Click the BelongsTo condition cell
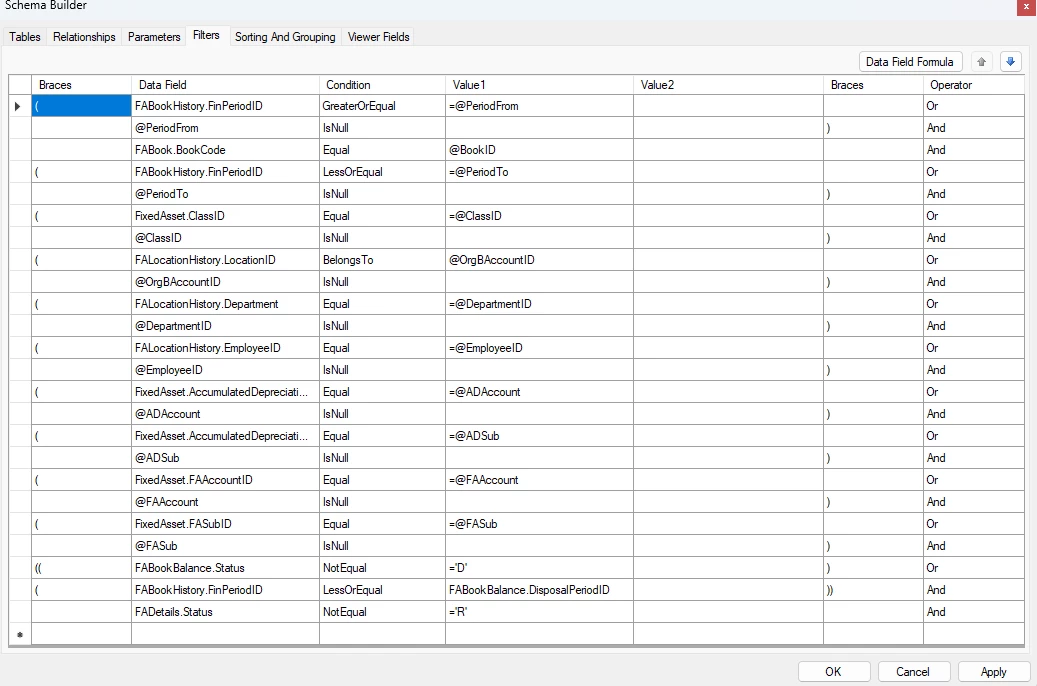The width and height of the screenshot is (1037, 686). pos(382,260)
